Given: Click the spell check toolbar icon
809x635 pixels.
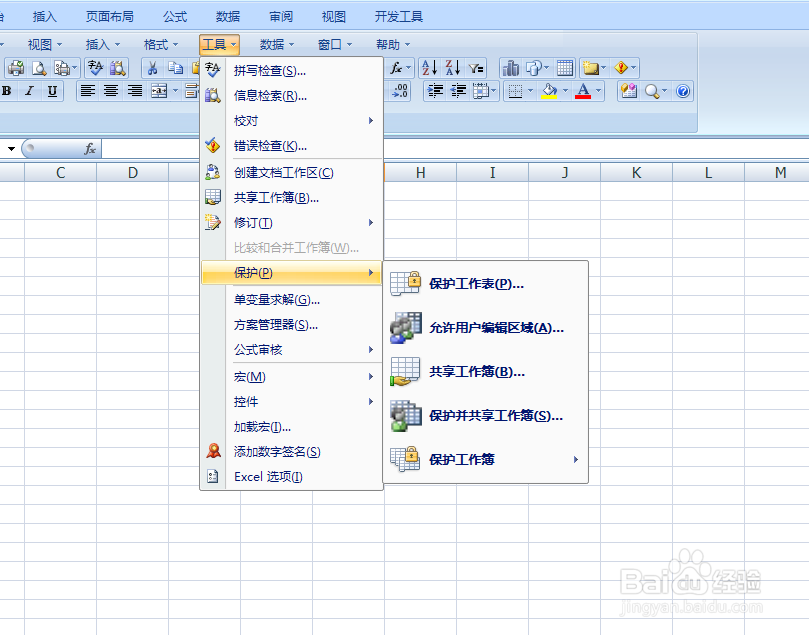Looking at the screenshot, I should point(95,68).
